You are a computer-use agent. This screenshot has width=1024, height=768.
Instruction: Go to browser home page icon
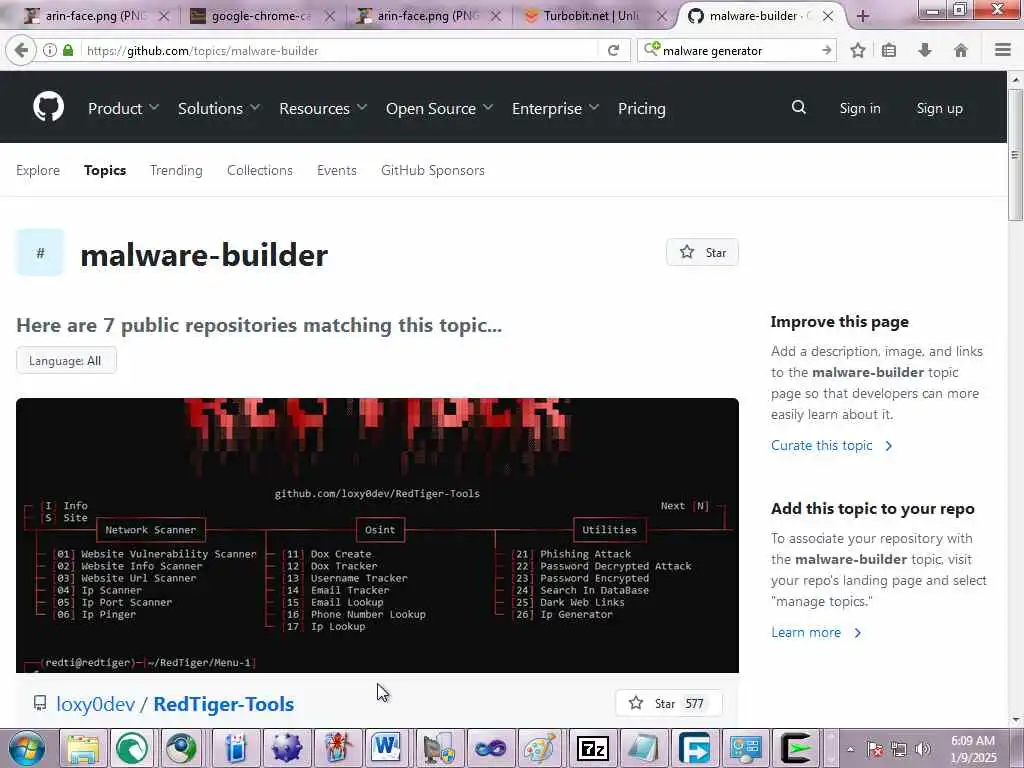pyautogui.click(x=960, y=50)
